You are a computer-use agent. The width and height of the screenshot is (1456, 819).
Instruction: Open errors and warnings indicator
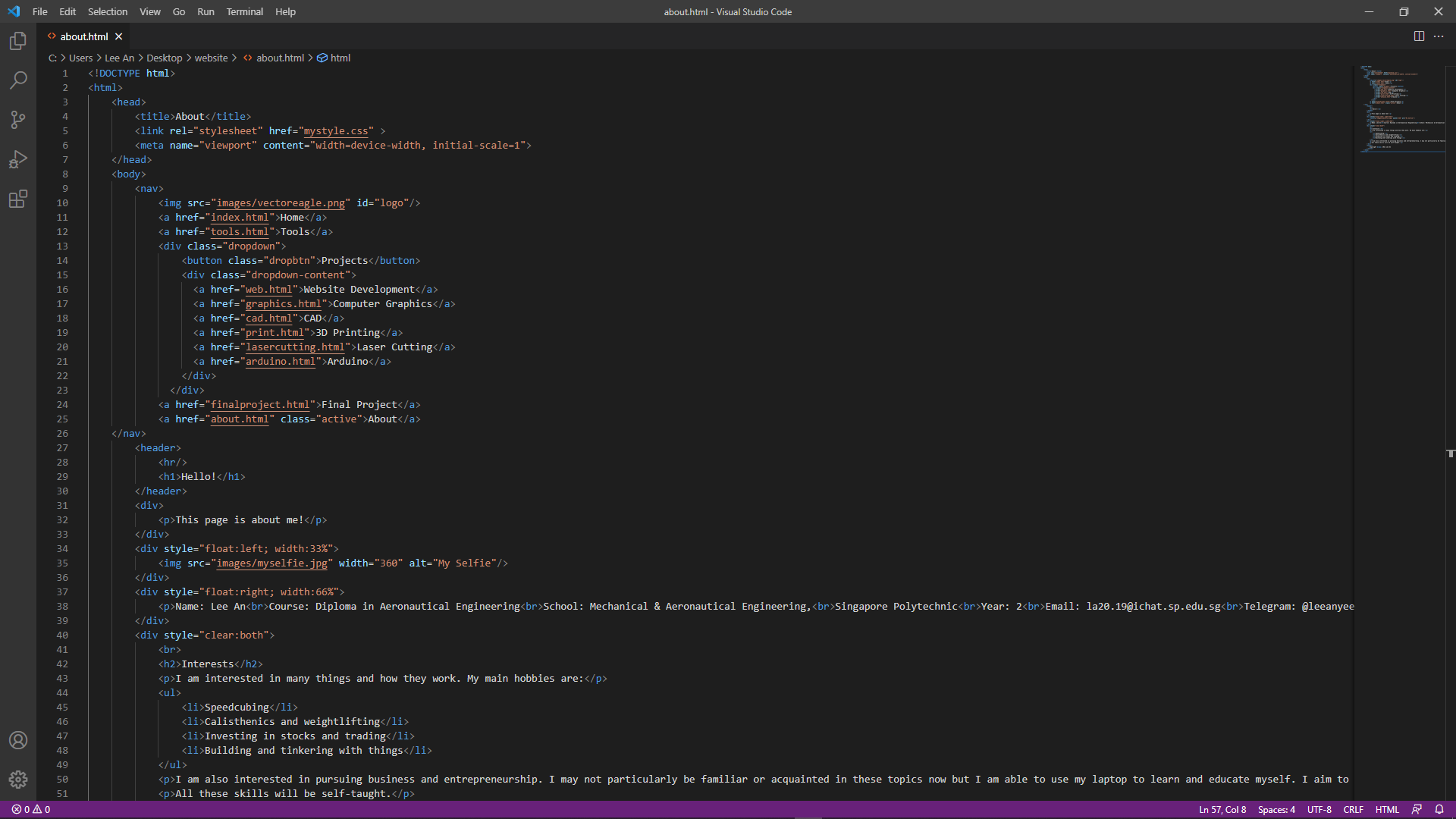pos(31,809)
